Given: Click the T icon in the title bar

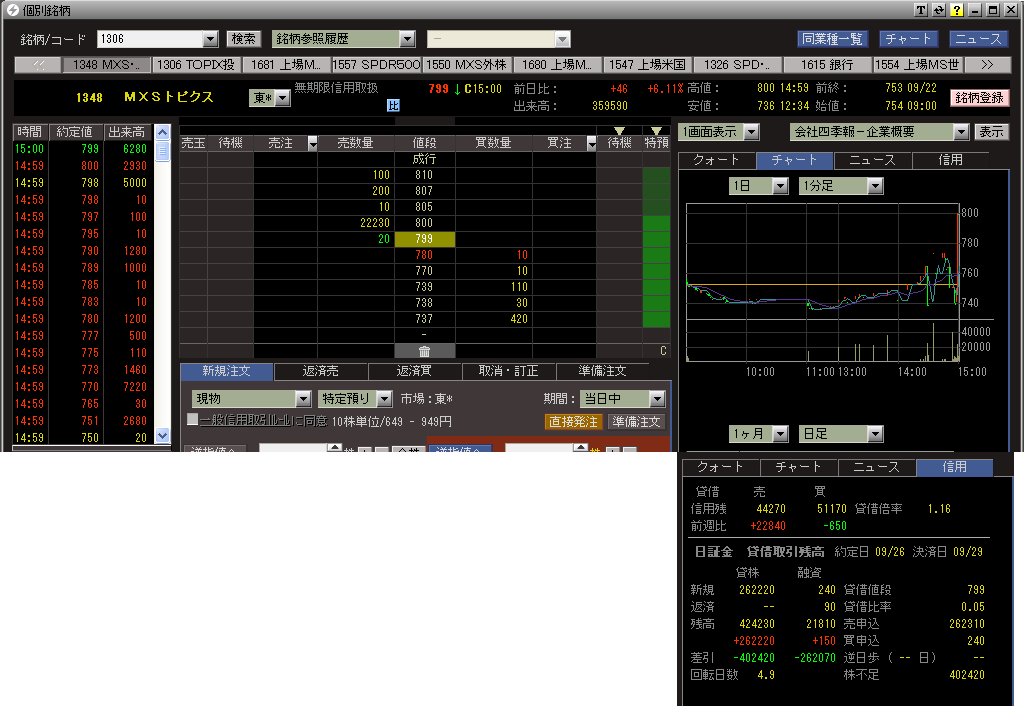Looking at the screenshot, I should pyautogui.click(x=921, y=10).
